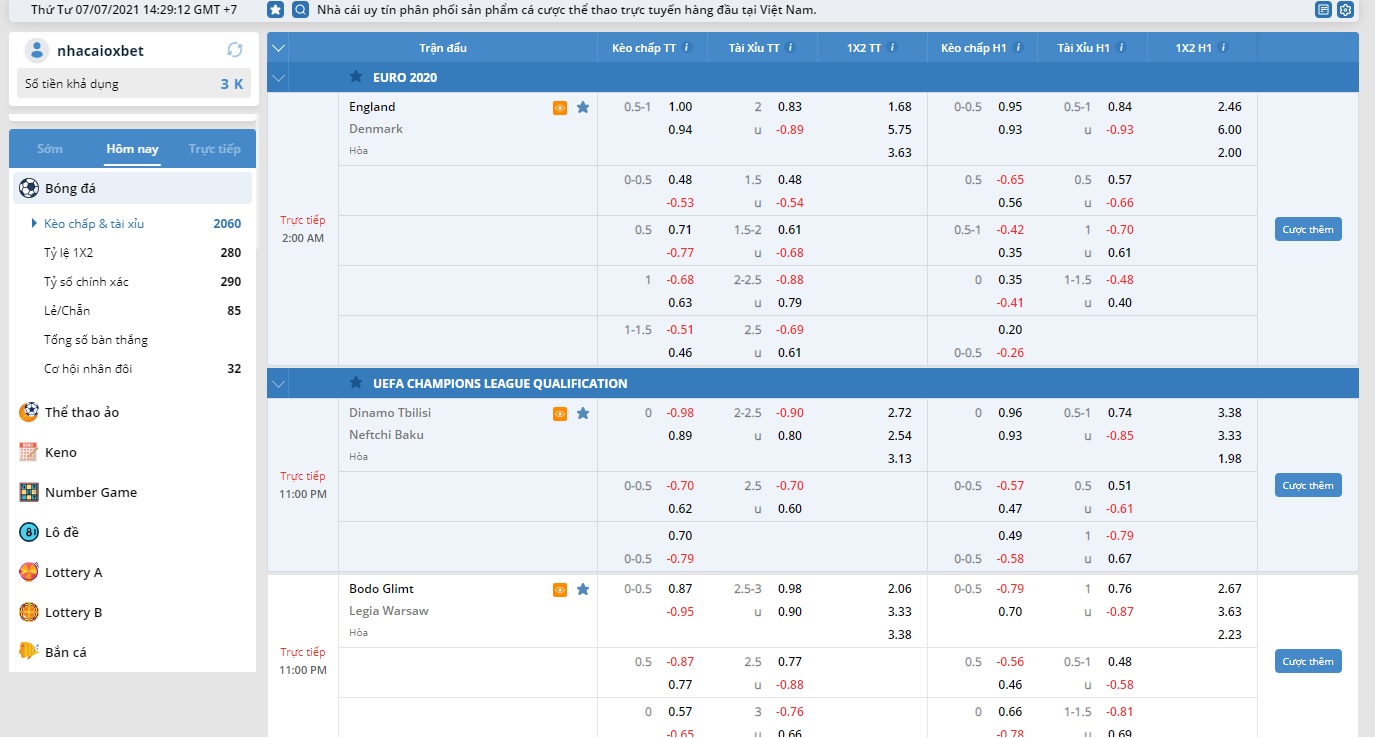Image resolution: width=1375 pixels, height=738 pixels.
Task: Toggle favorite star for Dinamo Tbilisi match
Action: (x=583, y=414)
